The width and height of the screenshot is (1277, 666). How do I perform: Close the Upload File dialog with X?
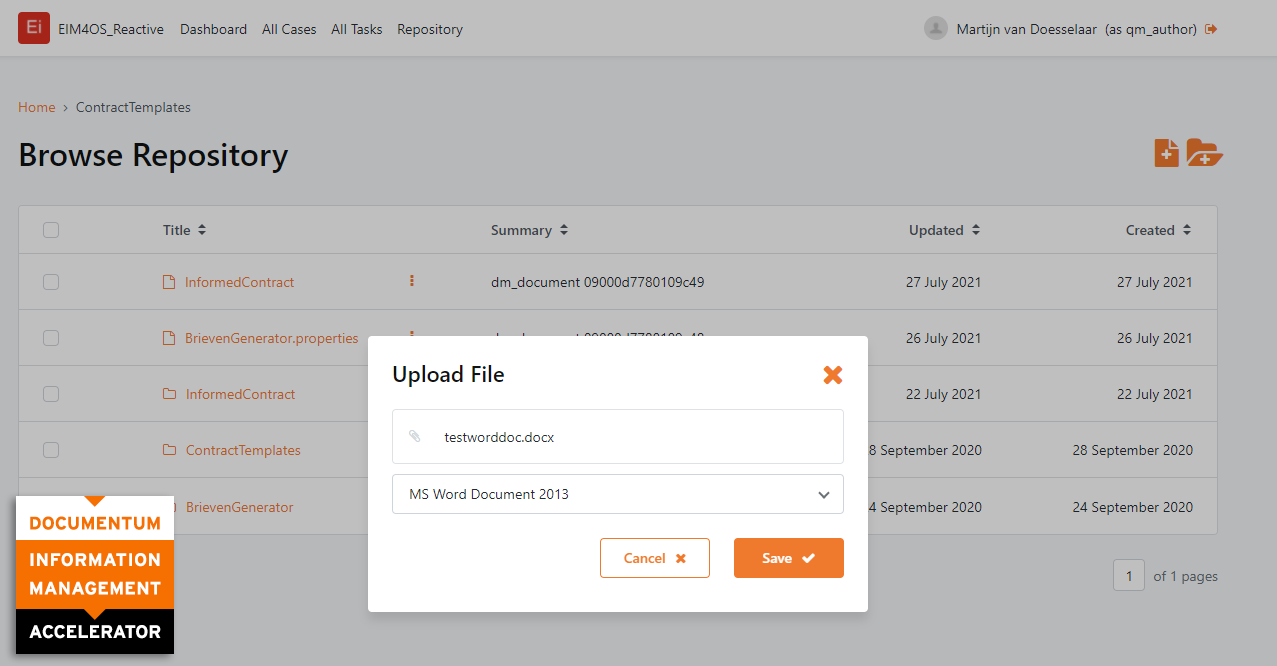pyautogui.click(x=832, y=375)
